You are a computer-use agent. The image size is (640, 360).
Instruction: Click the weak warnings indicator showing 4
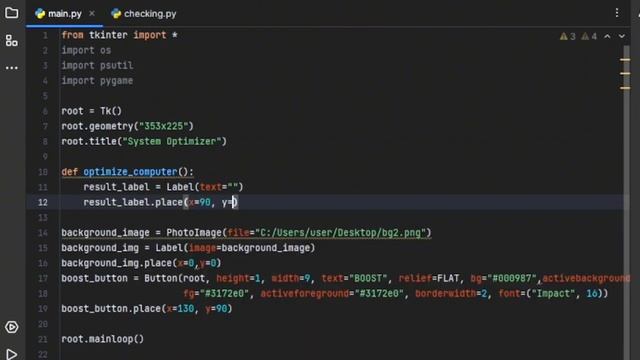coord(589,36)
